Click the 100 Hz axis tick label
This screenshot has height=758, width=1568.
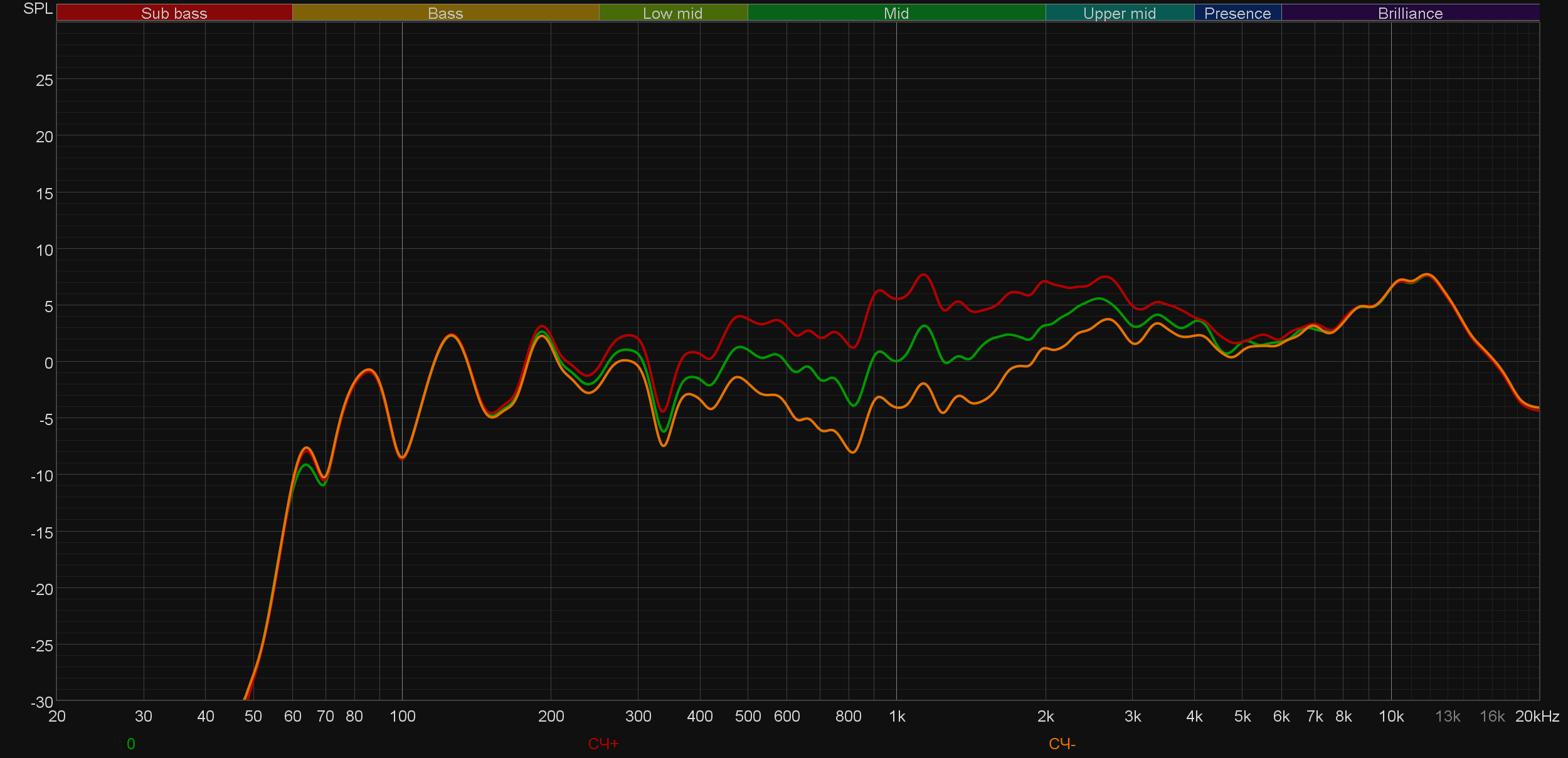pos(402,716)
